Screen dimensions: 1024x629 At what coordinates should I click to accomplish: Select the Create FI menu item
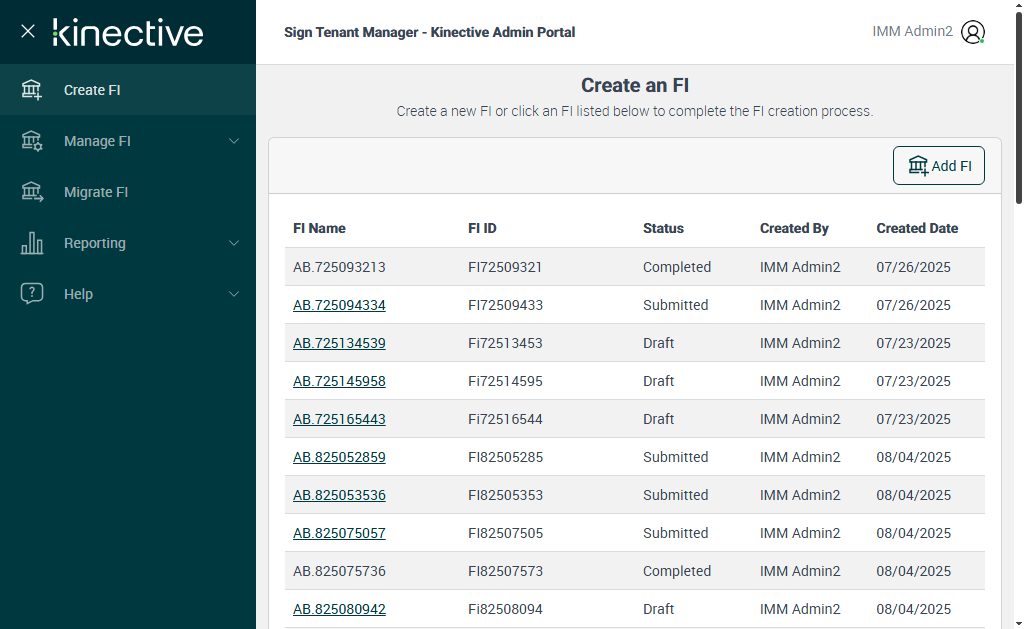[x=92, y=90]
